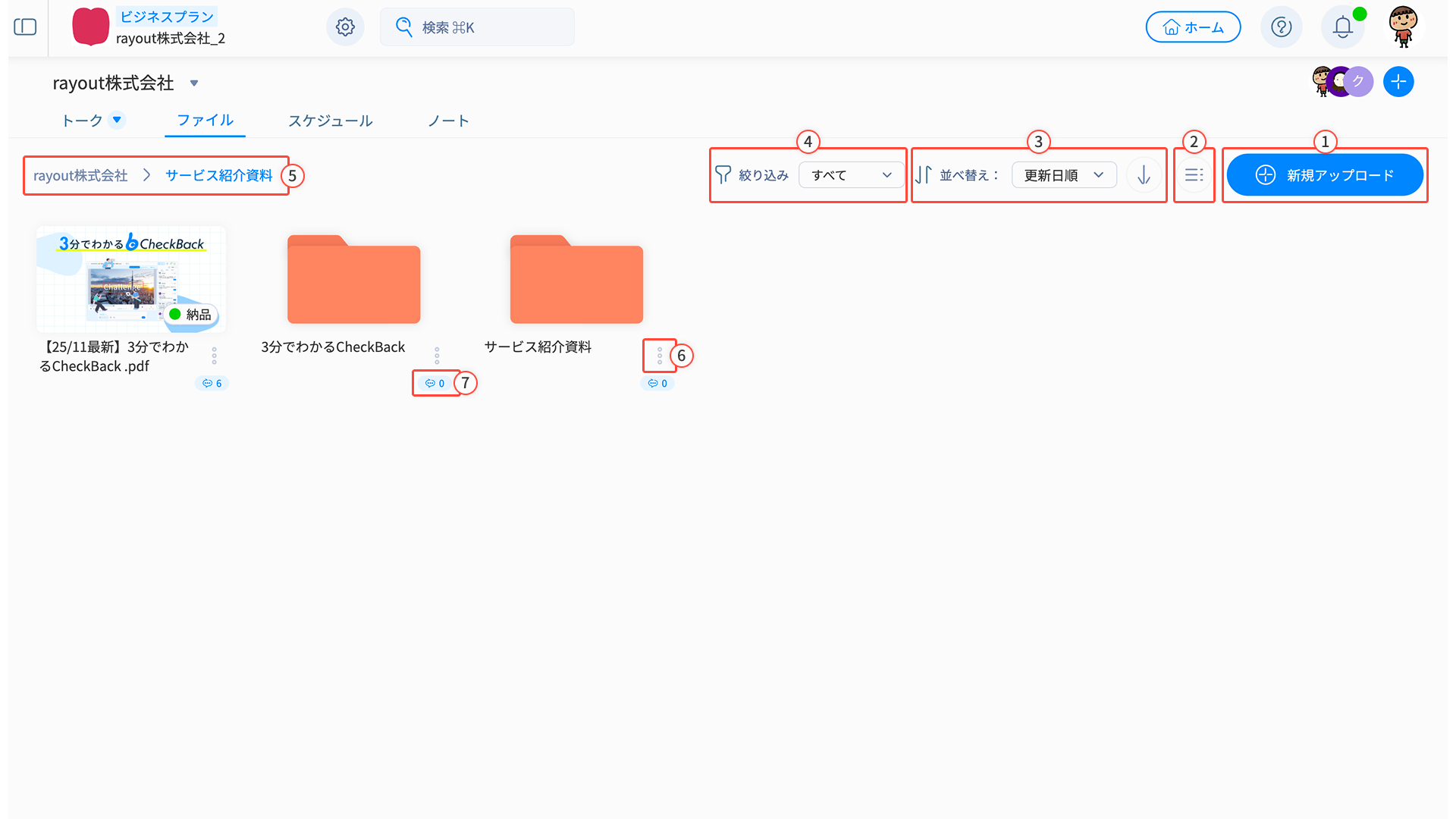Click the user profile avatar top right
1456x819 pixels.
[1403, 27]
